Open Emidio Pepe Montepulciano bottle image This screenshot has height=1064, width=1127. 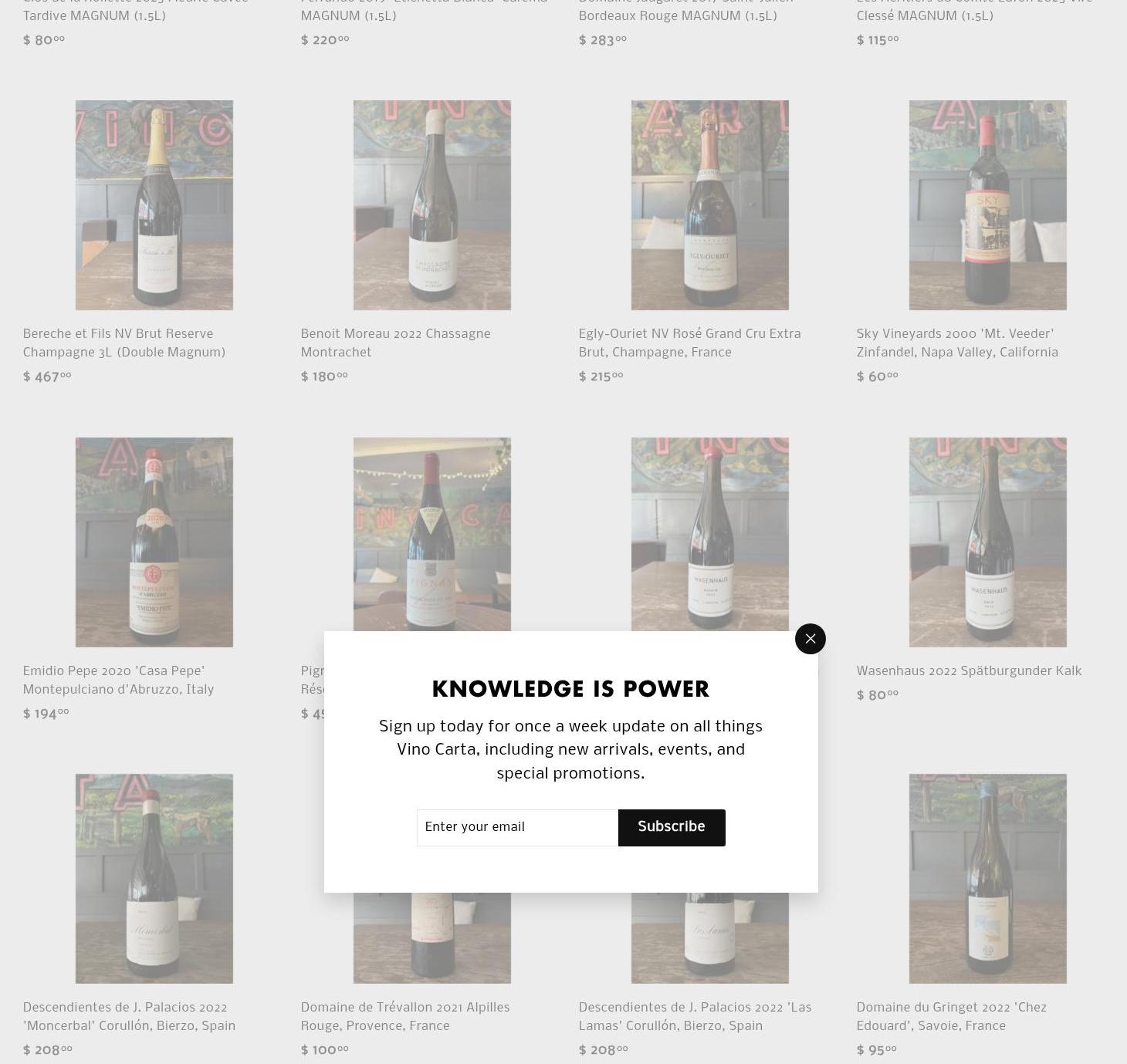(154, 542)
